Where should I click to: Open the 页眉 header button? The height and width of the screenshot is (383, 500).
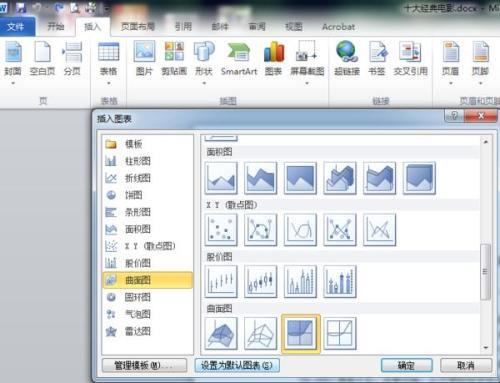pos(450,62)
